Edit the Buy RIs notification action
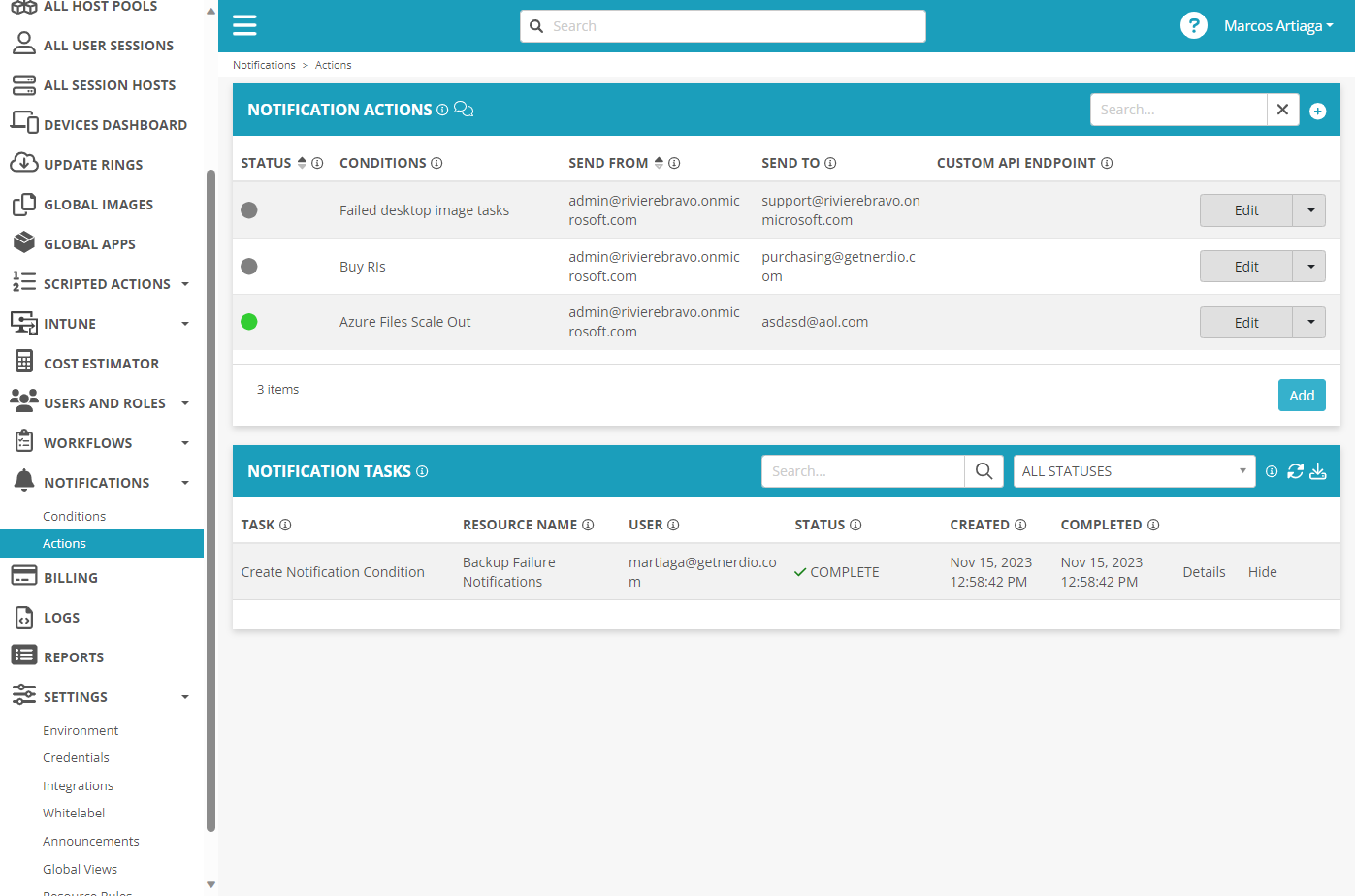Image resolution: width=1355 pixels, height=896 pixels. [1246, 267]
